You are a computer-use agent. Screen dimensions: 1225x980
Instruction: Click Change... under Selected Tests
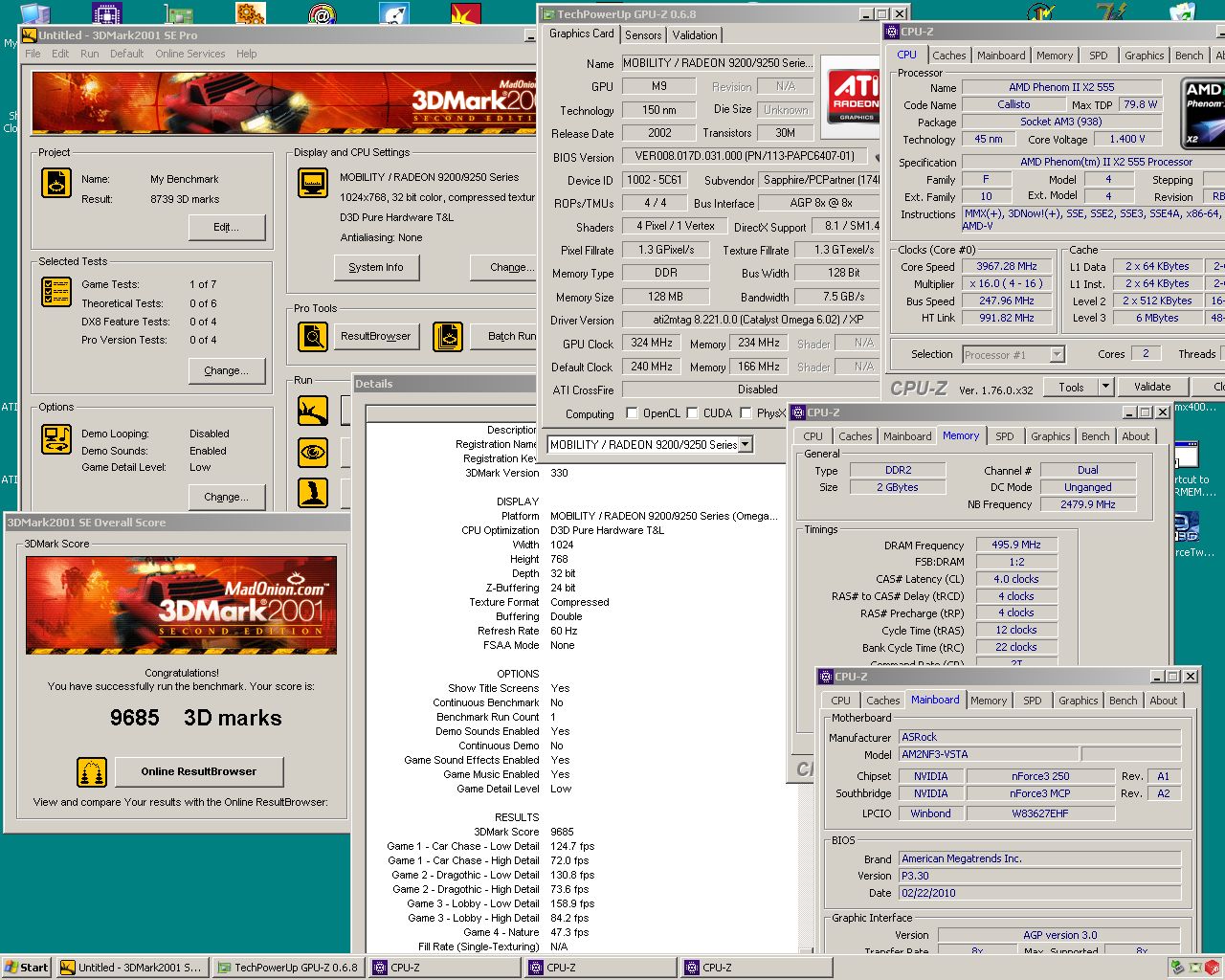pos(226,370)
